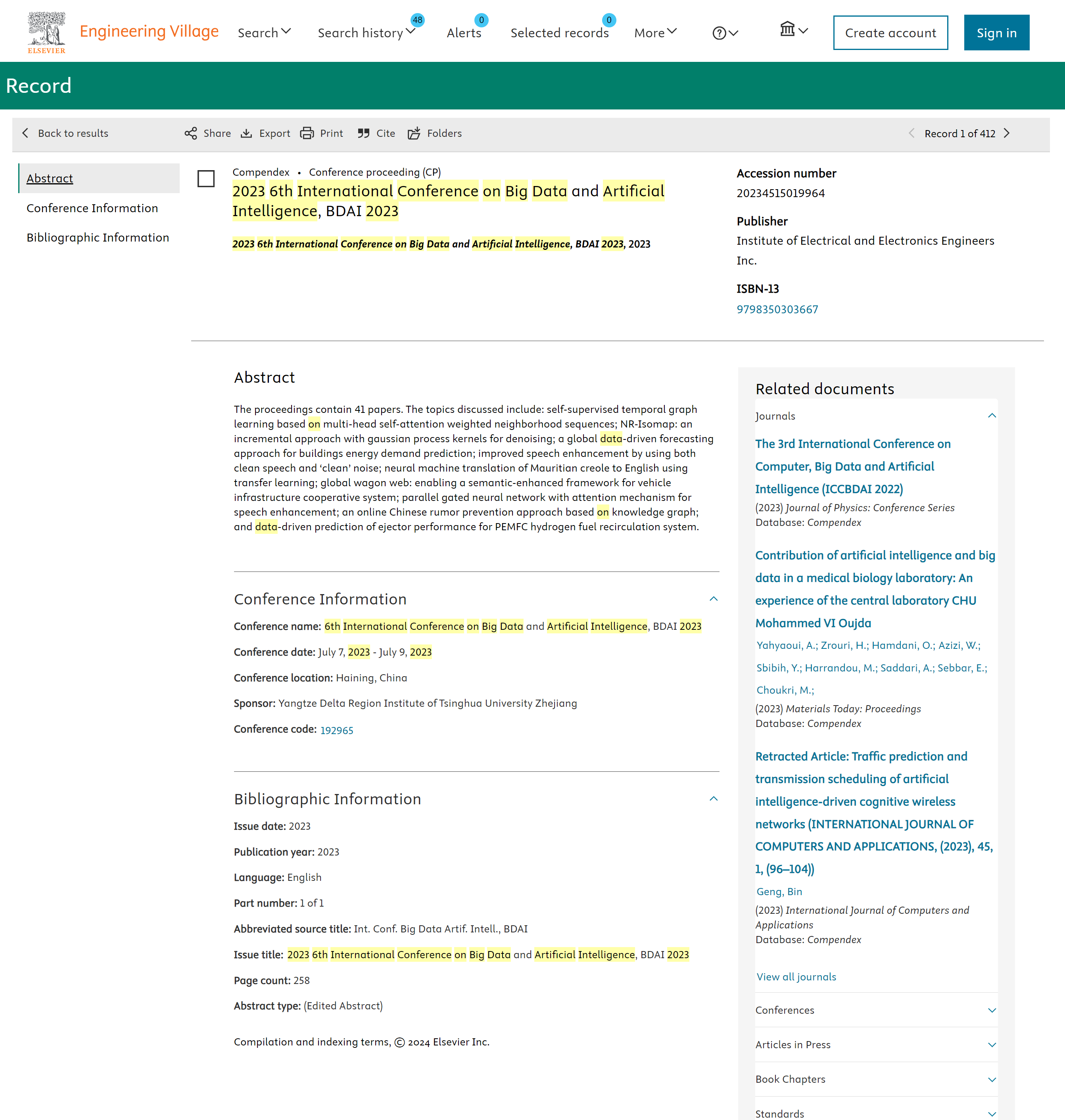Click the record title BDAI 2023 heading
This screenshot has width=1065, height=1120.
[449, 201]
